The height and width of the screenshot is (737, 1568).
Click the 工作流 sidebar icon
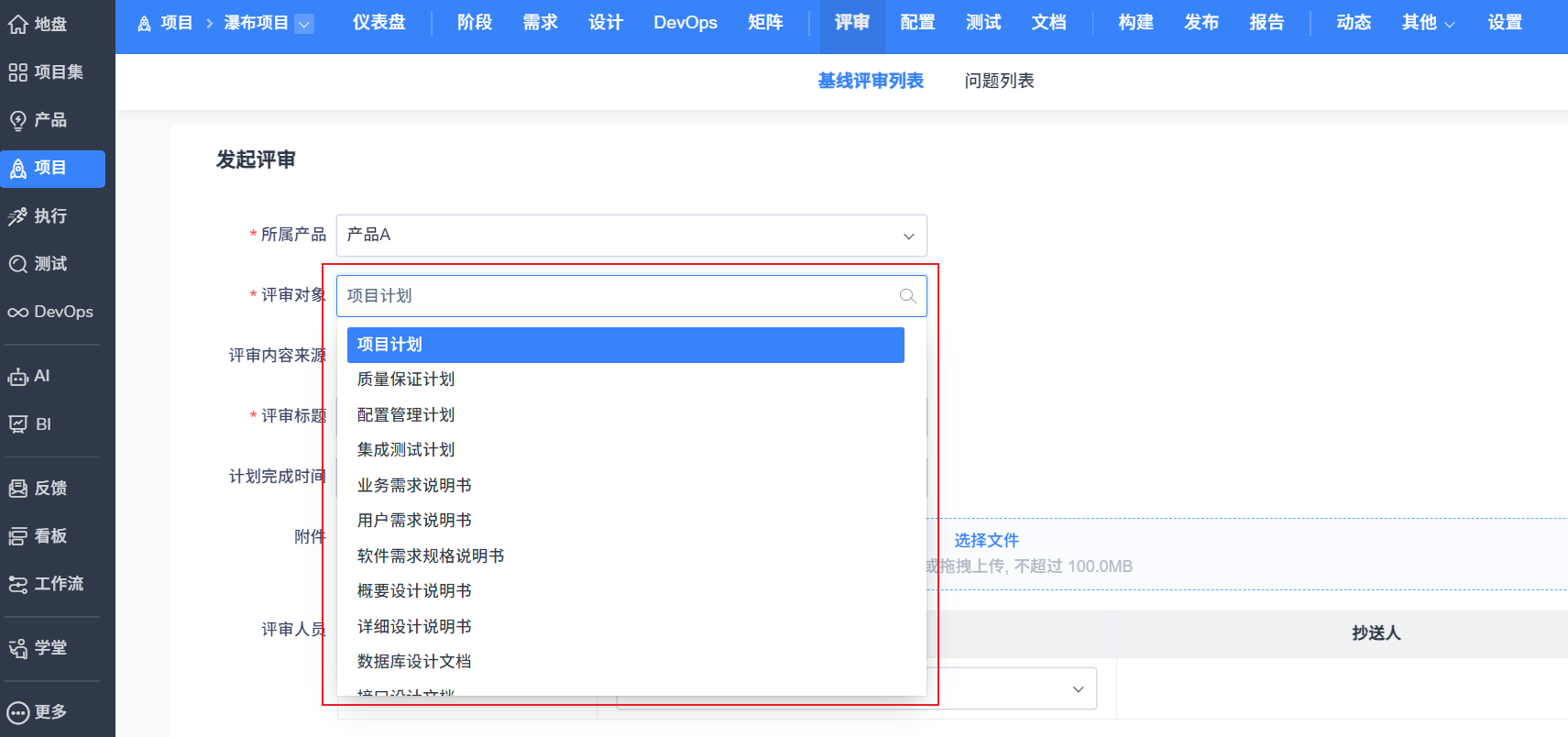[18, 584]
